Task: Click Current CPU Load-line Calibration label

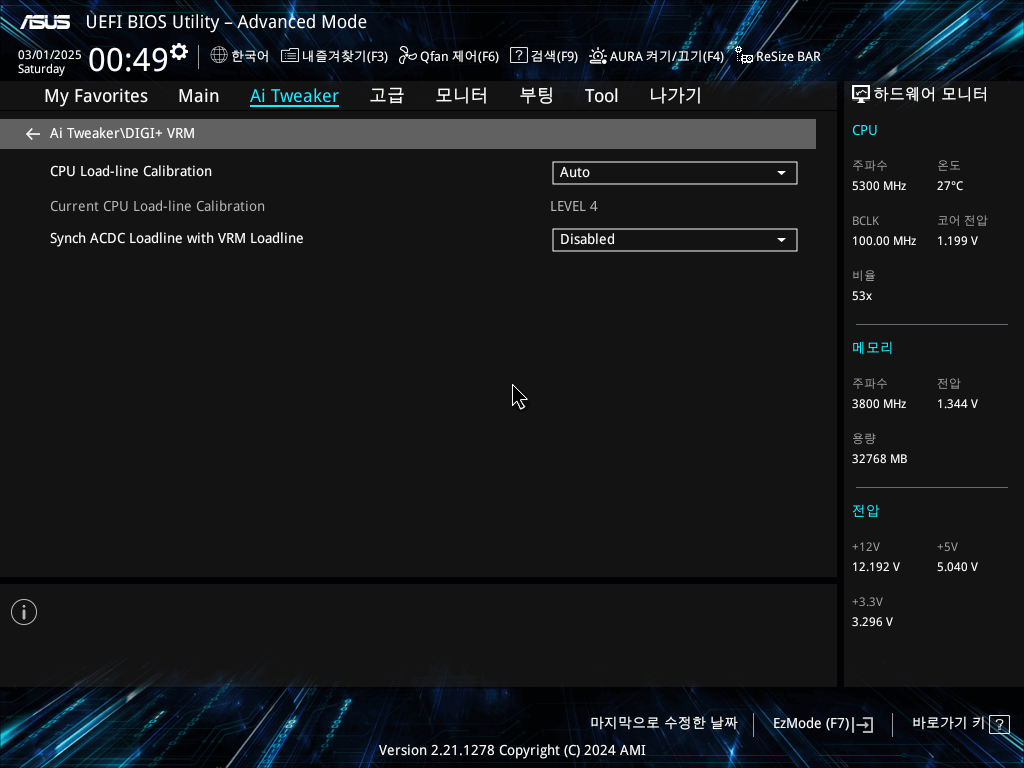Action: pos(157,206)
